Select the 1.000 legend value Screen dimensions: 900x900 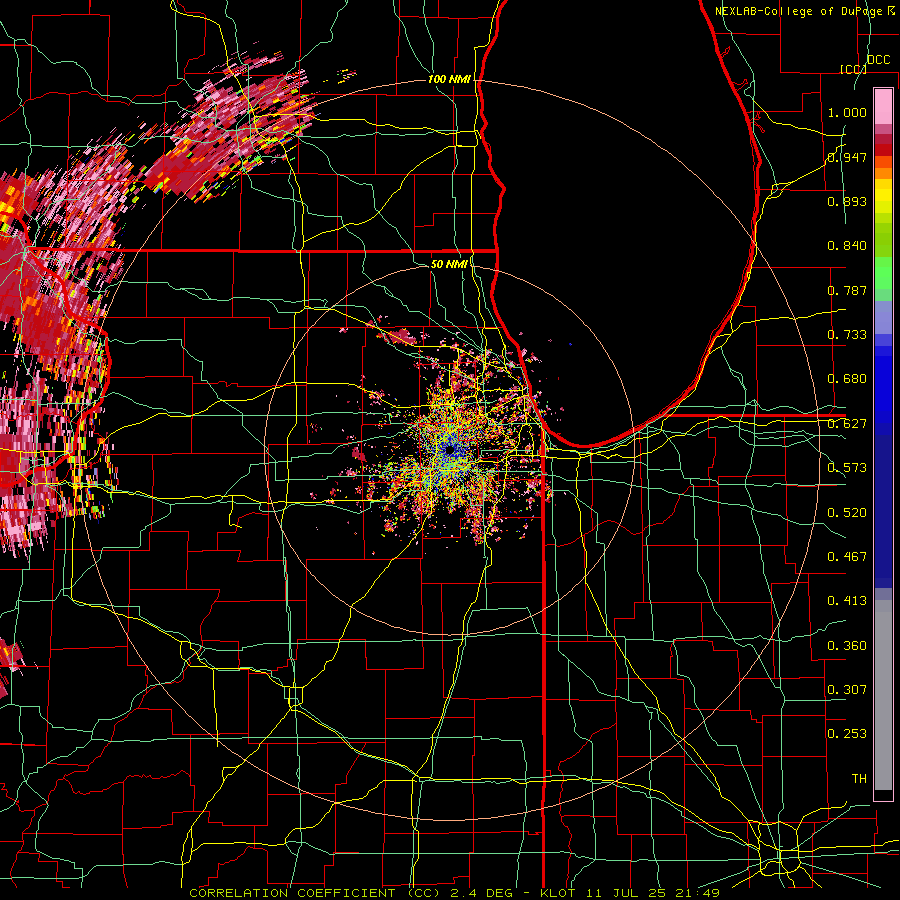[x=847, y=112]
